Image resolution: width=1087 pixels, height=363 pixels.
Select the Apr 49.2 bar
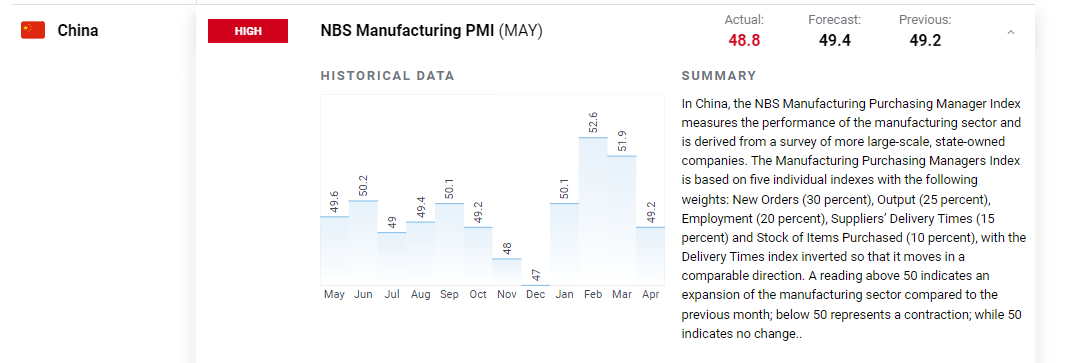click(650, 256)
